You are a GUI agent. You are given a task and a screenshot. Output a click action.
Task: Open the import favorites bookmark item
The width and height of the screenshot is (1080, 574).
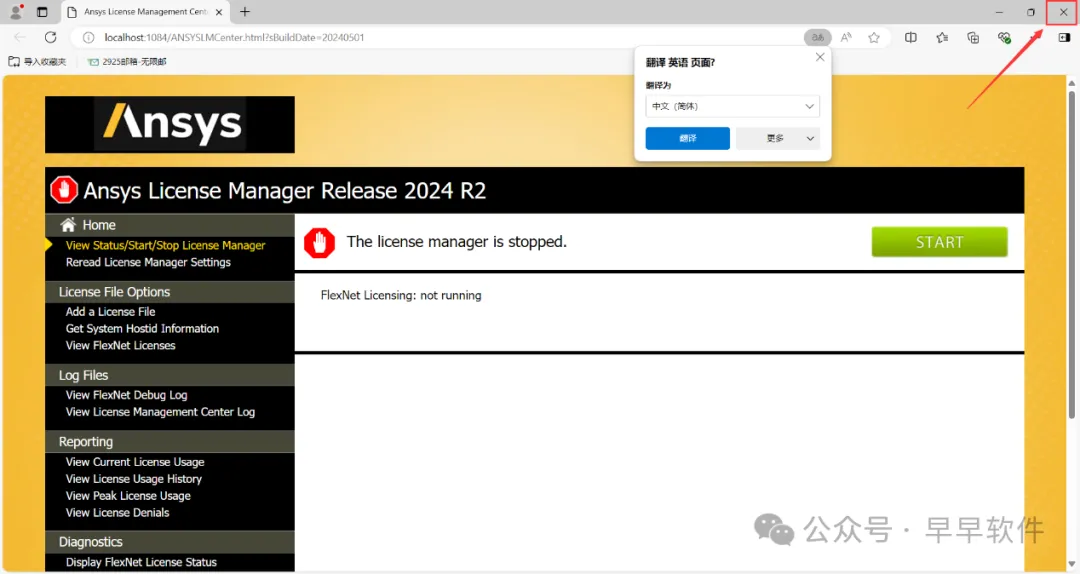coord(37,61)
